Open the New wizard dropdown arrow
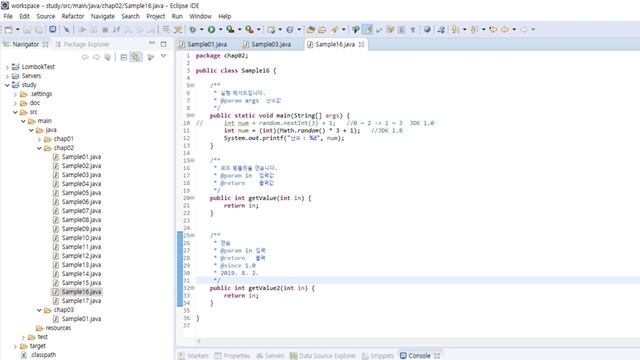Screen dimensions: 640x360 click(x=17, y=29)
